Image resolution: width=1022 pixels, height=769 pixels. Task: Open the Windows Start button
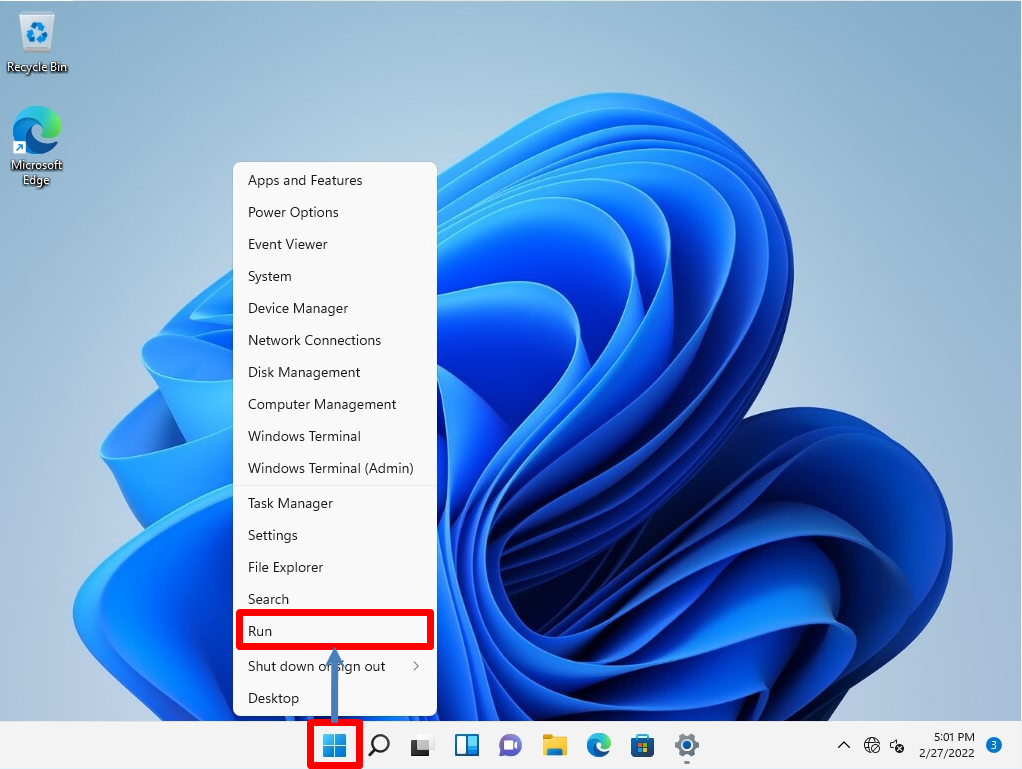pyautogui.click(x=334, y=745)
